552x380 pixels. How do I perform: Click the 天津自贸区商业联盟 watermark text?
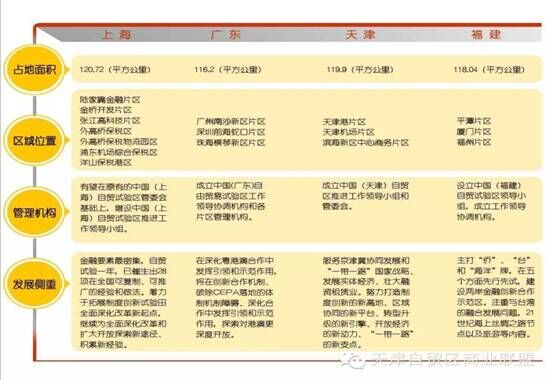click(x=452, y=360)
